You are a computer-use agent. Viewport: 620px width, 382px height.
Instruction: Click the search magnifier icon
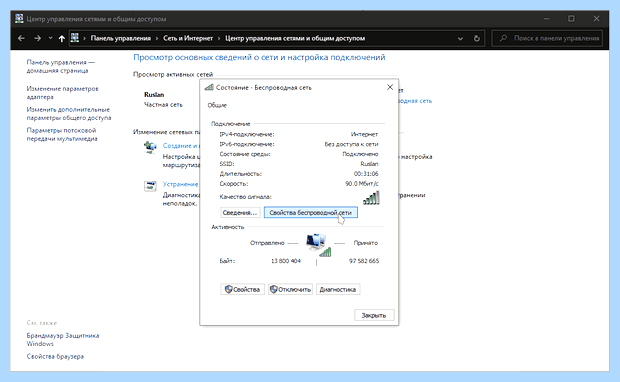click(503, 38)
